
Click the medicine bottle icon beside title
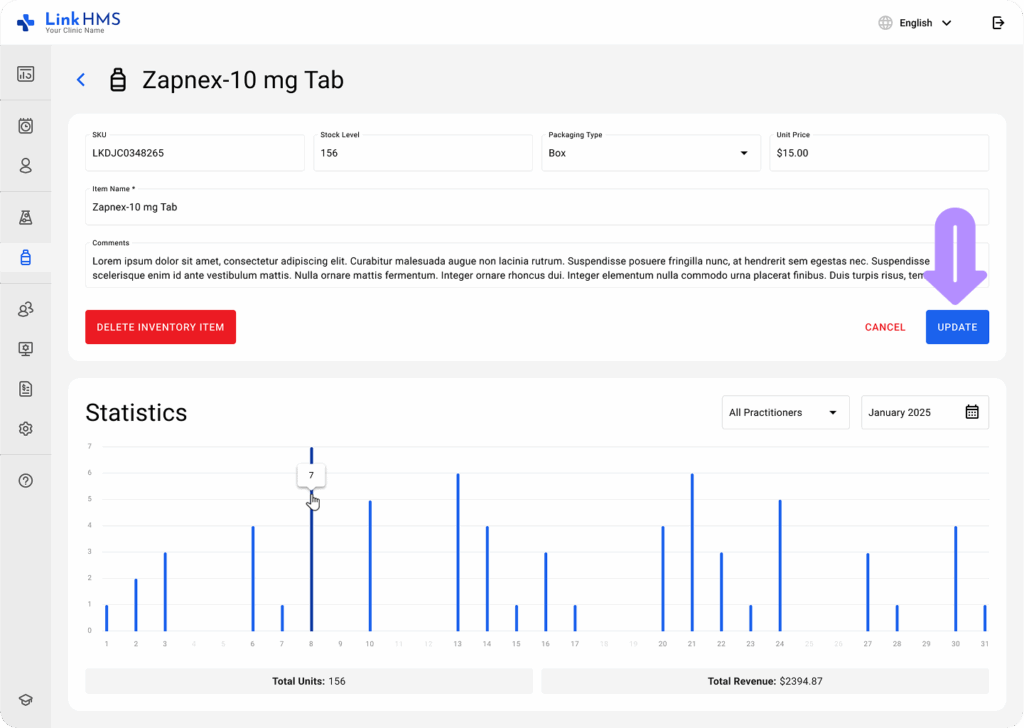(x=118, y=80)
